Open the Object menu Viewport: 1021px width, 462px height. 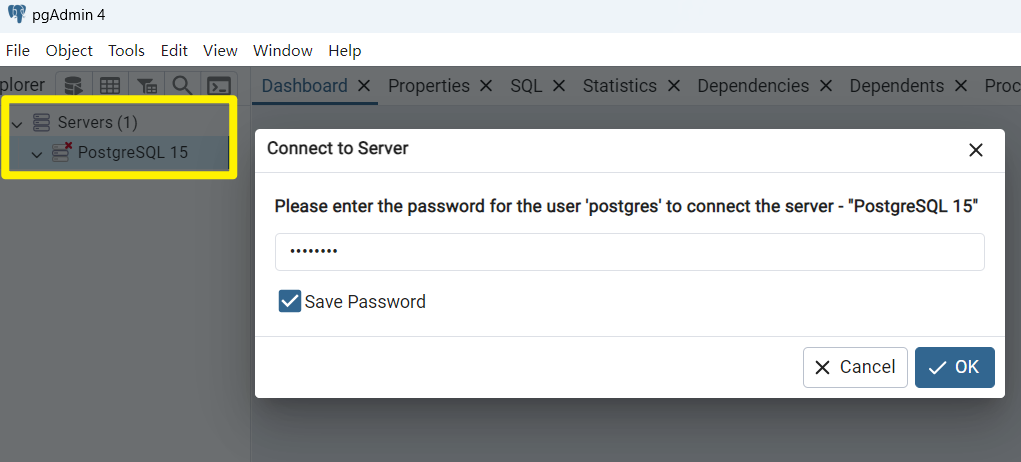point(69,50)
